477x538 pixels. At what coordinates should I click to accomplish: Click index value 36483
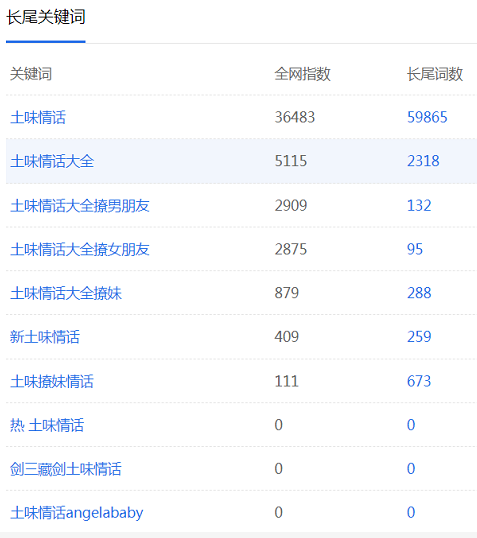(x=295, y=117)
